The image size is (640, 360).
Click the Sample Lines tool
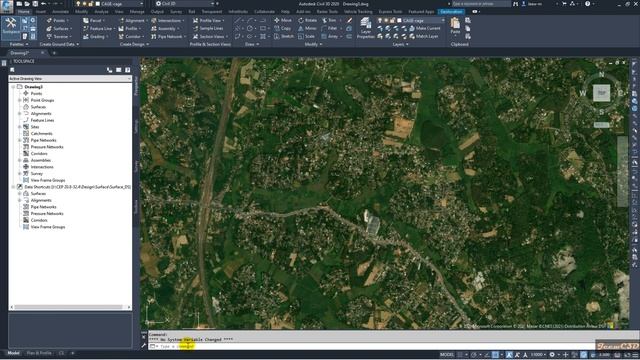[208, 29]
